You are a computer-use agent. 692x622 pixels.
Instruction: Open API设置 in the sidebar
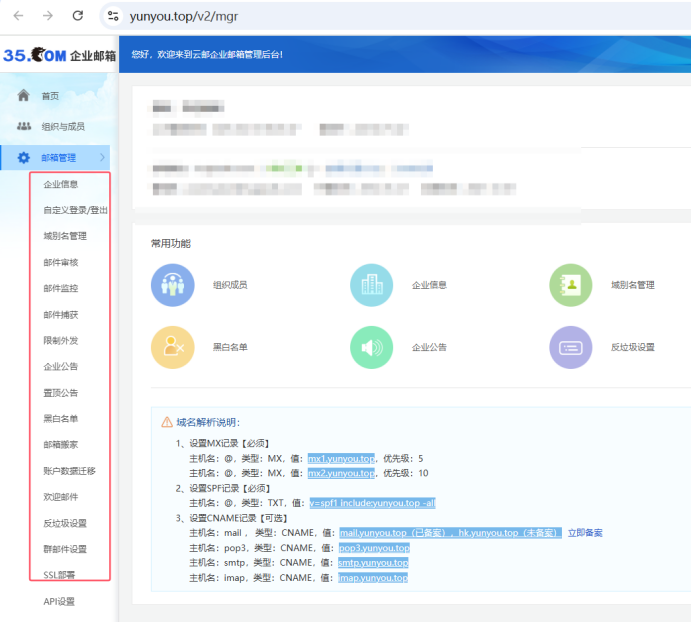pyautogui.click(x=59, y=601)
